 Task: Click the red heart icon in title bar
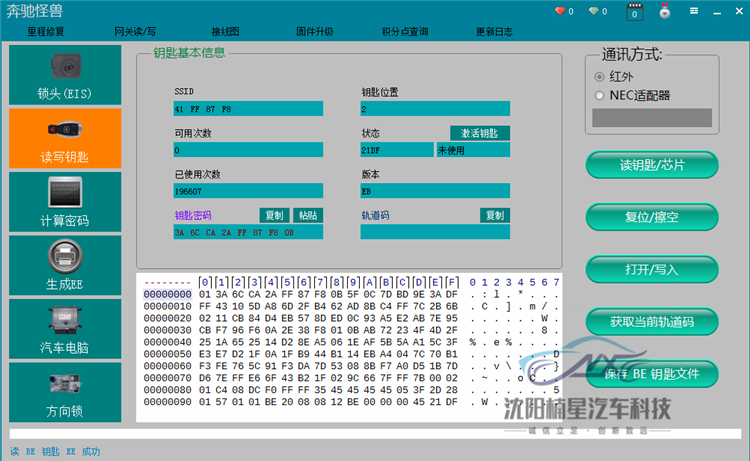click(559, 12)
